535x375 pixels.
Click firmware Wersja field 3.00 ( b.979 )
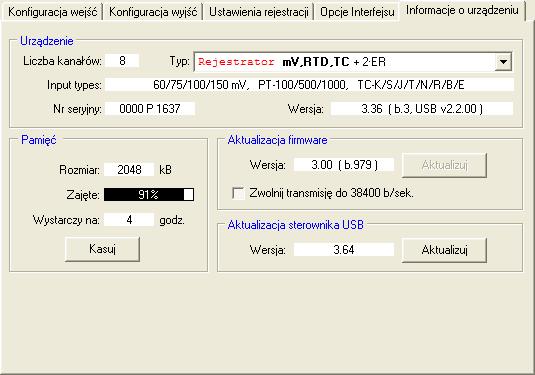click(x=344, y=165)
